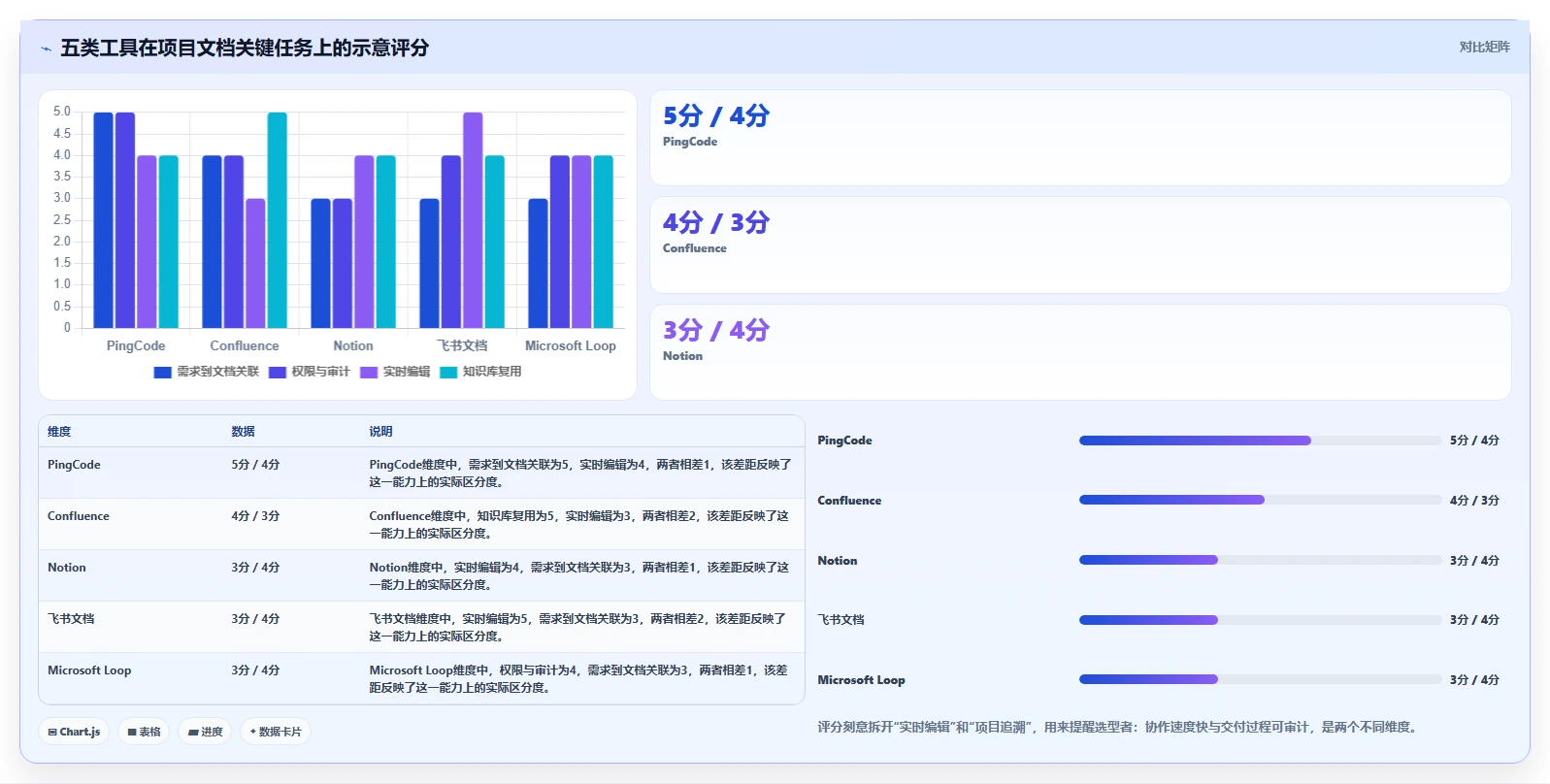Viewport: 1550px width, 784px height.
Task: Select the 表格 tag chip
Action: pyautogui.click(x=144, y=732)
